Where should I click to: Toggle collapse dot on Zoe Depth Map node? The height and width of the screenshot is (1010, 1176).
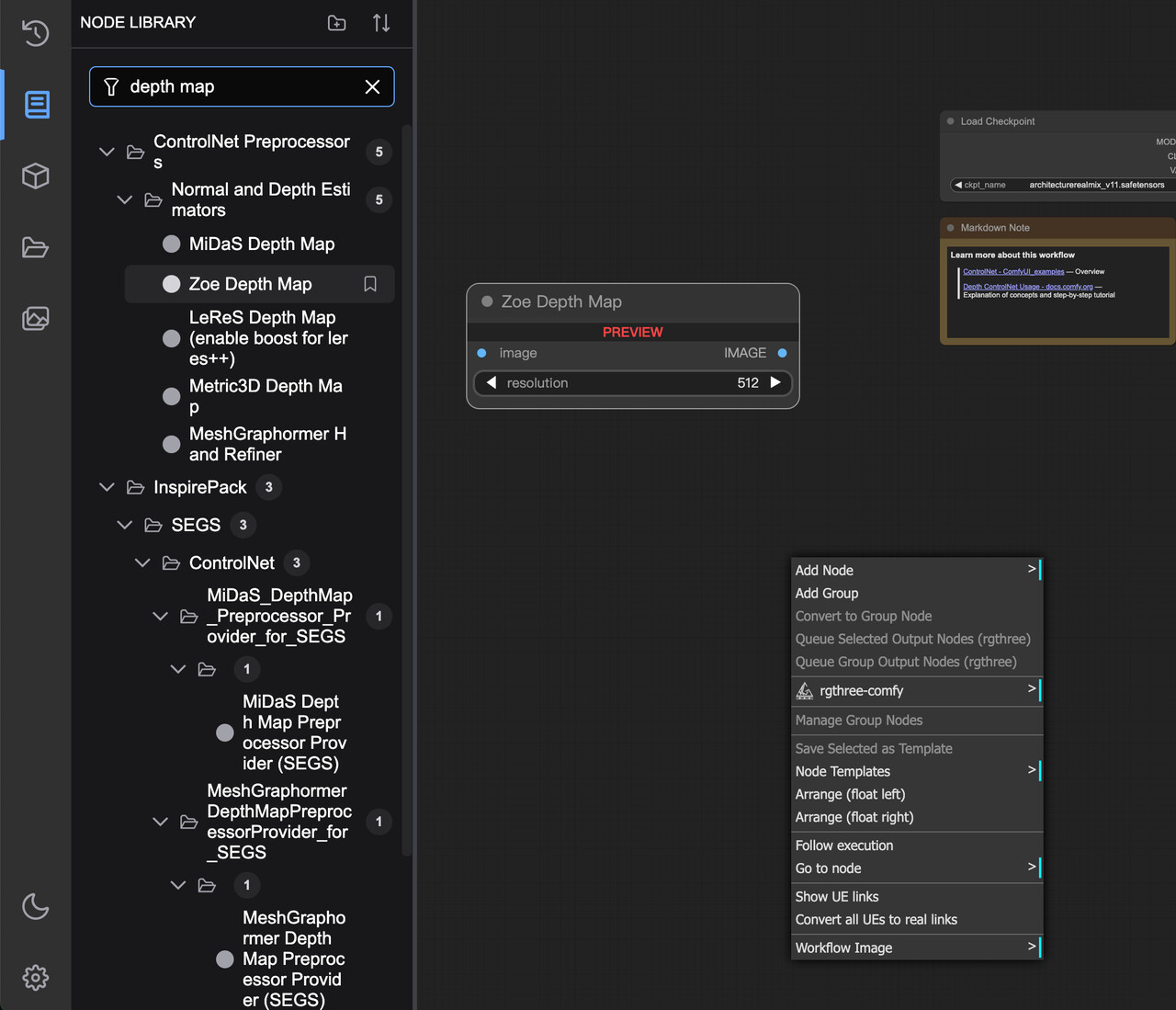[487, 301]
